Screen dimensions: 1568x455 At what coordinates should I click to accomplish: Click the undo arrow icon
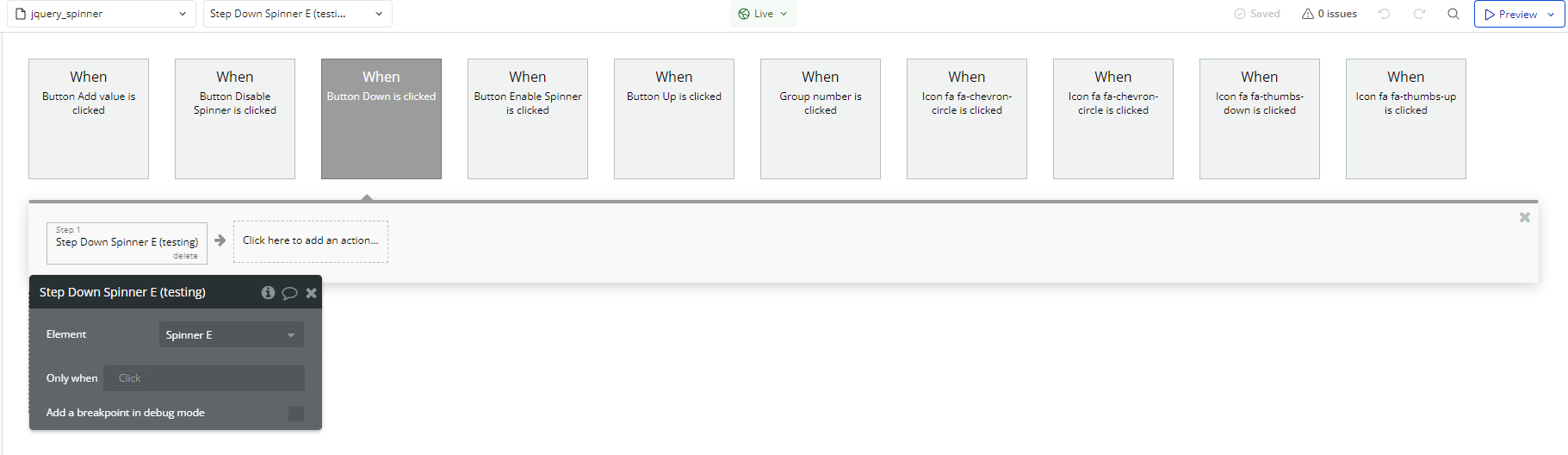(x=1385, y=14)
